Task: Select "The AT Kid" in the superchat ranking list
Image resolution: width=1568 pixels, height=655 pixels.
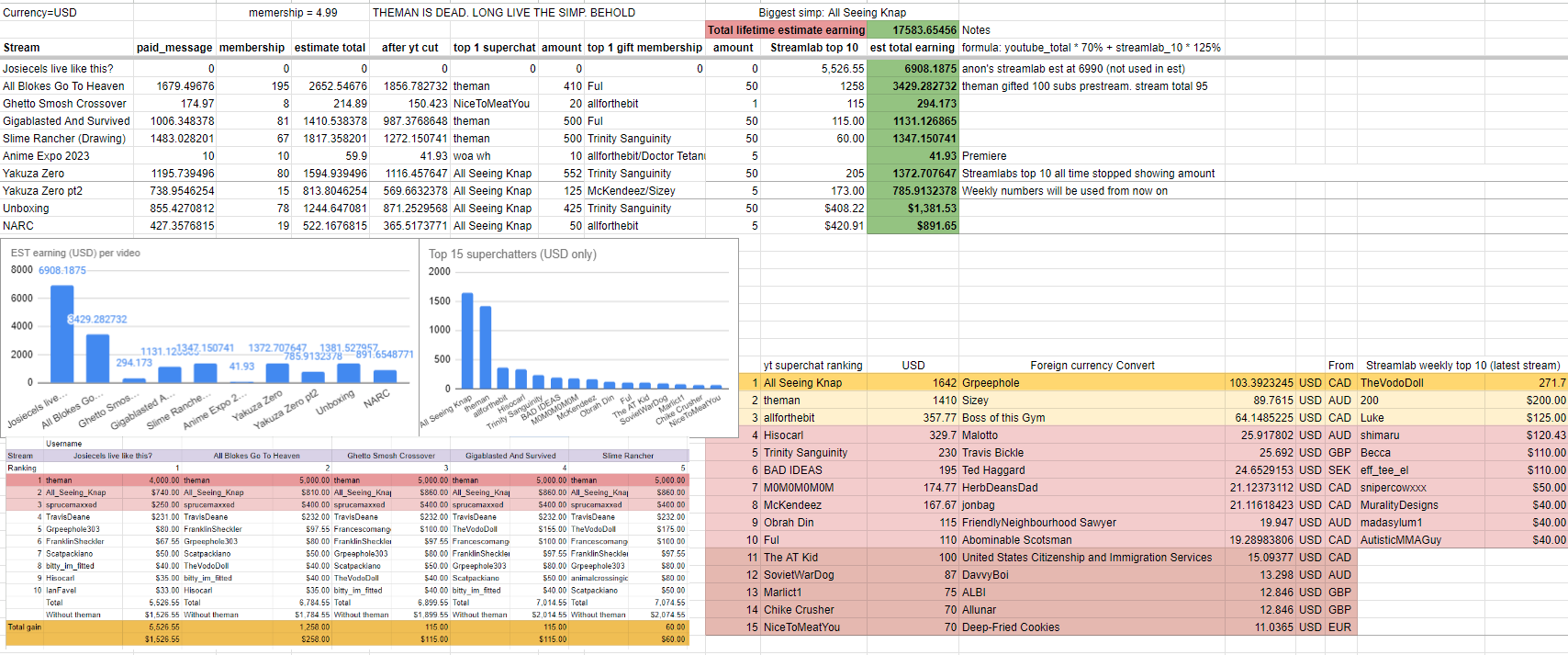Action: click(790, 558)
